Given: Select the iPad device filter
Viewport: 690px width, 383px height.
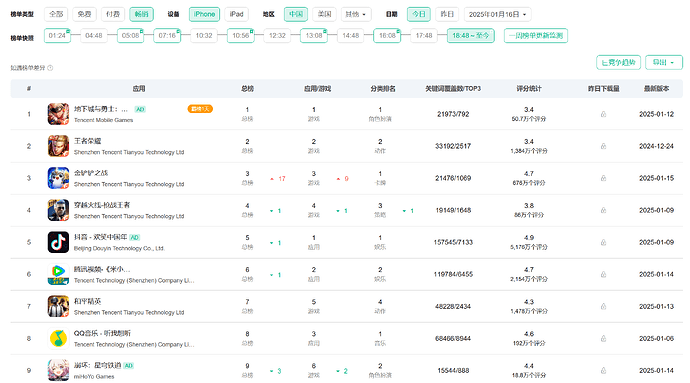Looking at the screenshot, I should point(236,14).
